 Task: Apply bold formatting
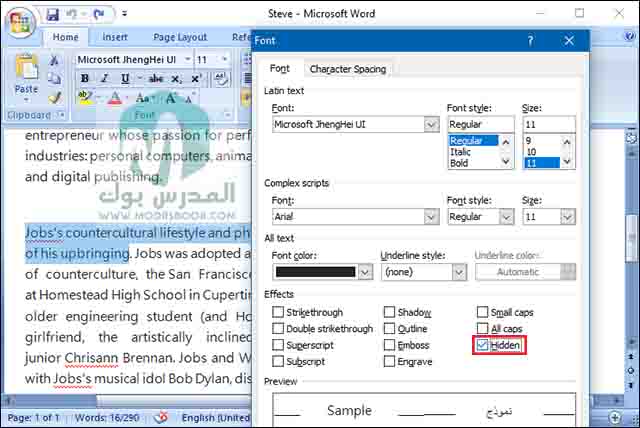84,78
